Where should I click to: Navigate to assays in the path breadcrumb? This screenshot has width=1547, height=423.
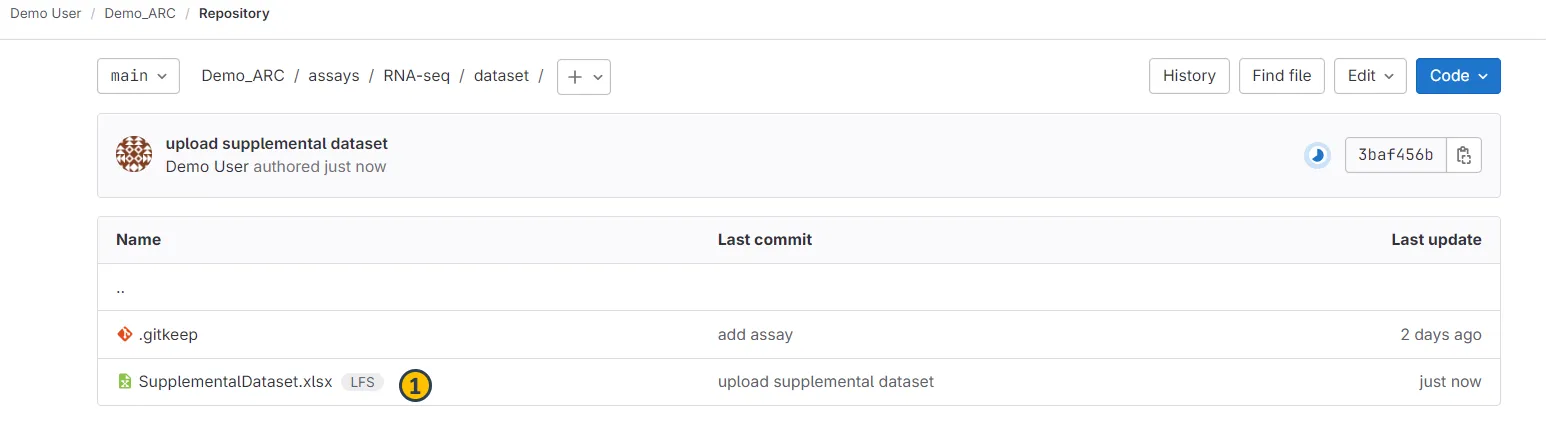pyautogui.click(x=334, y=76)
